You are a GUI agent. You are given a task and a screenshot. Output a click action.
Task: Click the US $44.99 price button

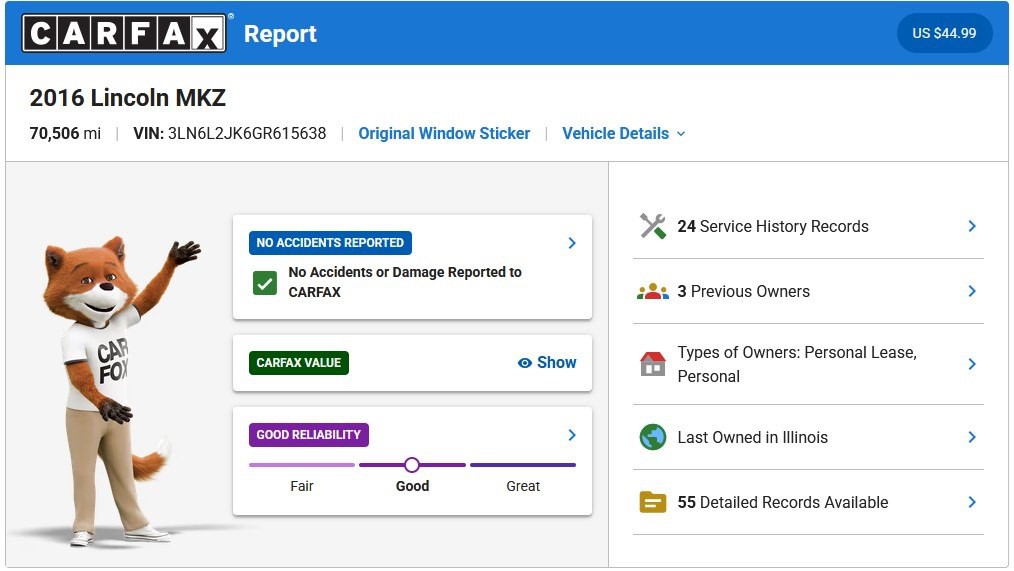point(944,33)
